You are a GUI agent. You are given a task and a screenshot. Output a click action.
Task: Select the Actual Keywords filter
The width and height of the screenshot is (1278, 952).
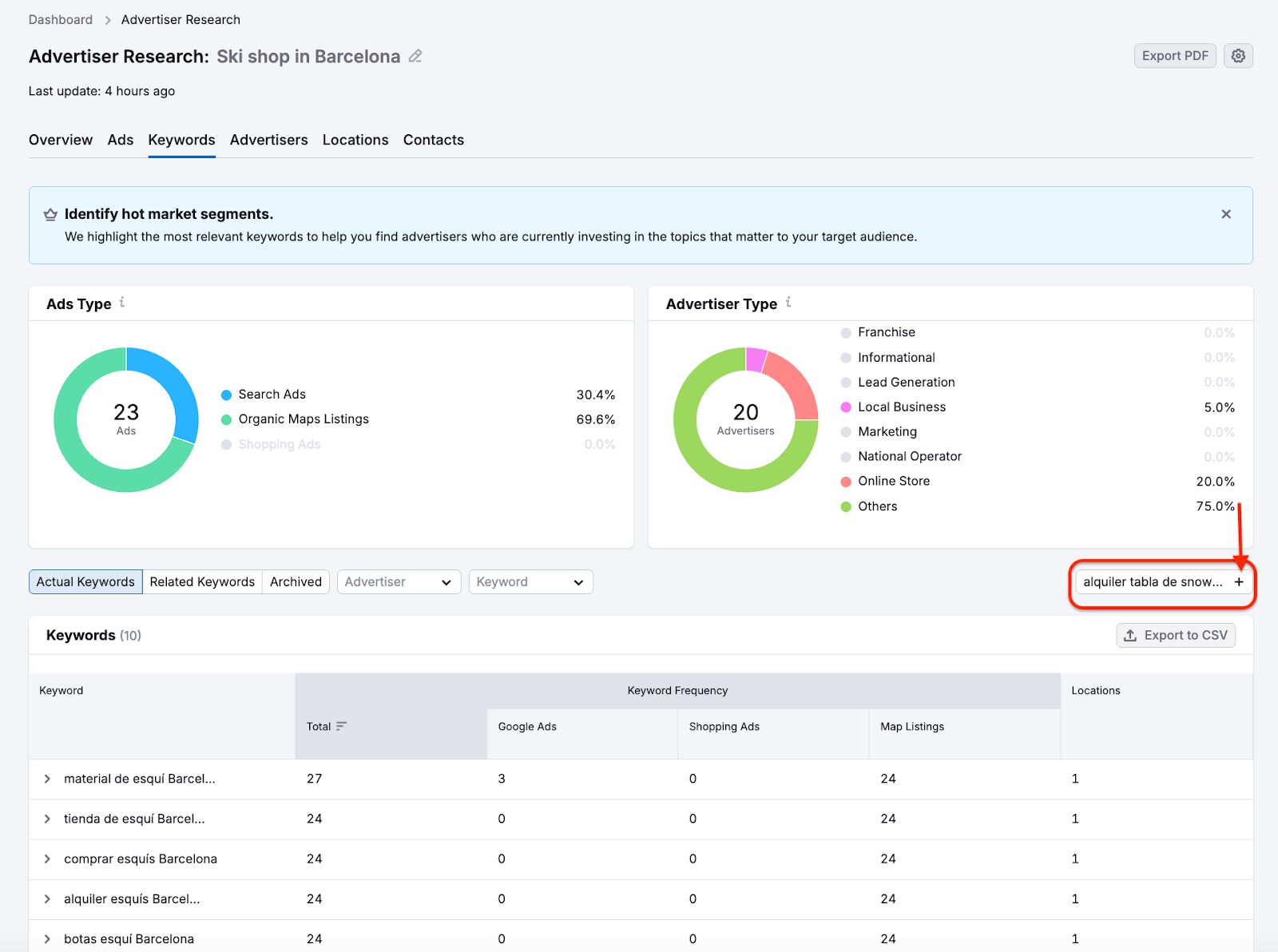click(85, 581)
